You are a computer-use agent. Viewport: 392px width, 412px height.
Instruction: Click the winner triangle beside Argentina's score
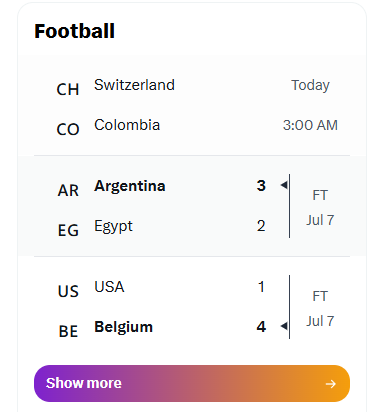tap(284, 185)
